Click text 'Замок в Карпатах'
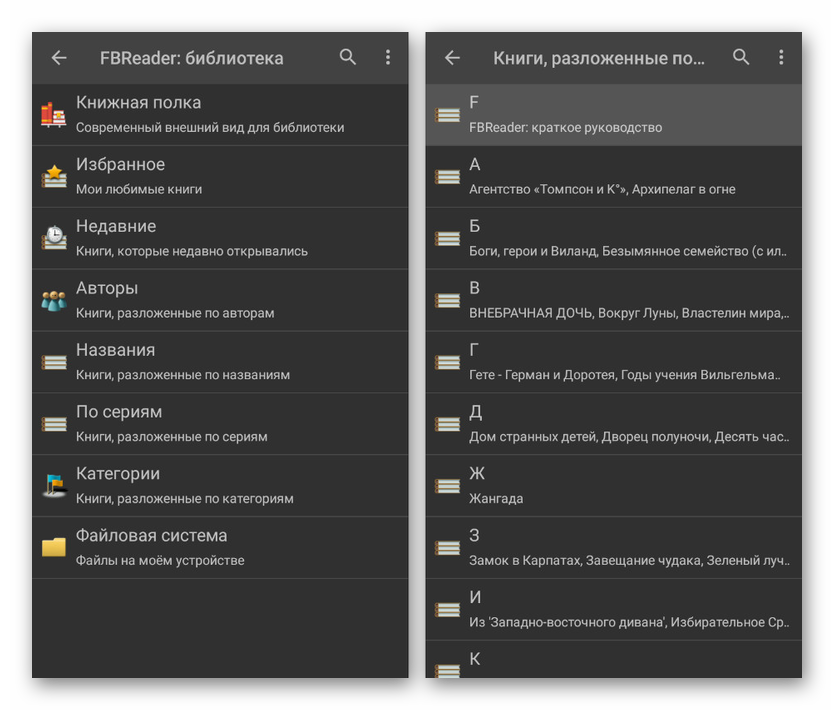 [x=524, y=560]
